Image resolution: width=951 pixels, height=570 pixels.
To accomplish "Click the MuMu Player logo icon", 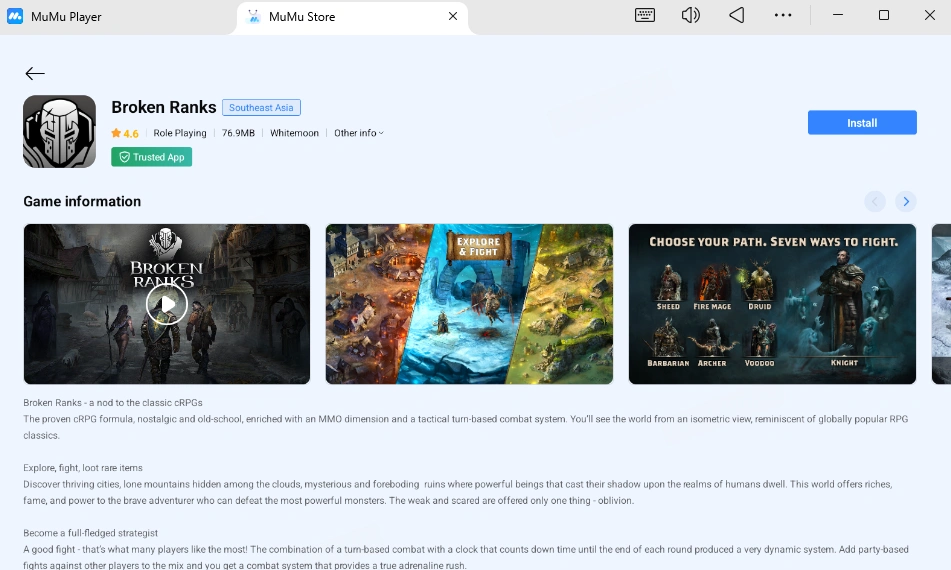I will coord(15,16).
